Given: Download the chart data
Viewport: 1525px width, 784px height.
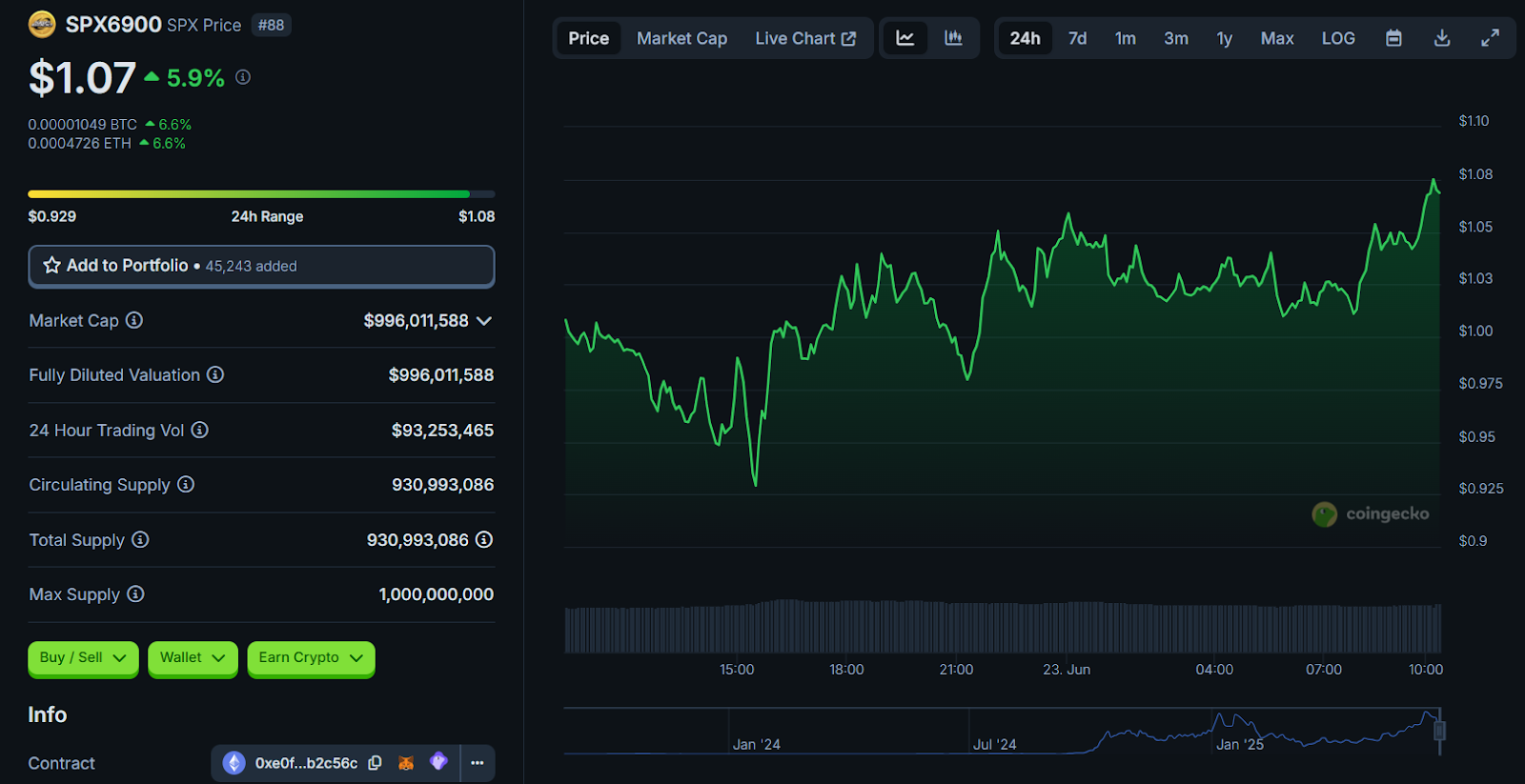Looking at the screenshot, I should click(1442, 38).
